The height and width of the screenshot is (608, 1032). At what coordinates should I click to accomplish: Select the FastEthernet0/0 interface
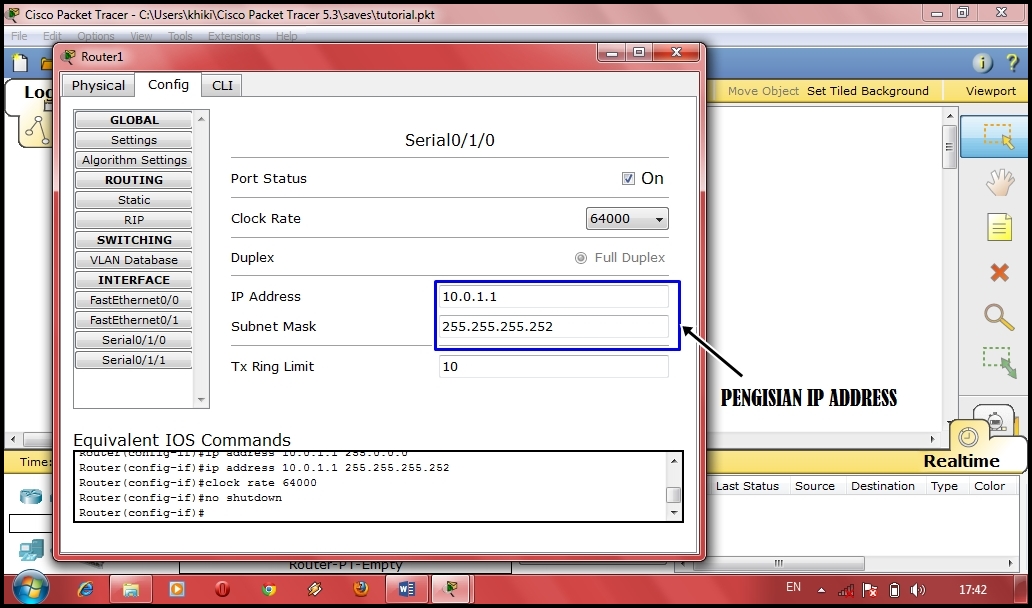click(x=134, y=300)
